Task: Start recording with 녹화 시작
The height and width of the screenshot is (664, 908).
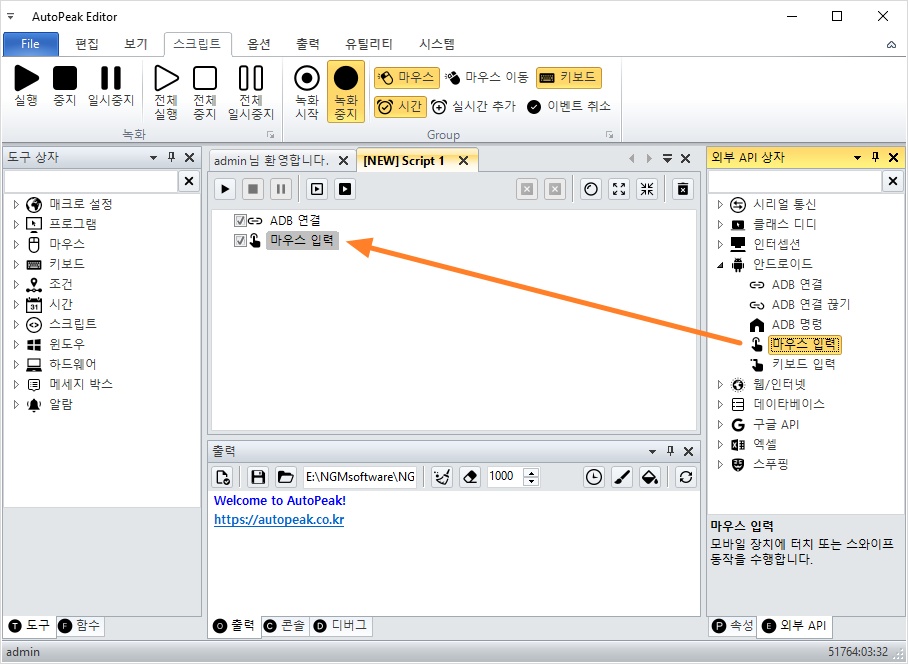Action: pos(307,93)
